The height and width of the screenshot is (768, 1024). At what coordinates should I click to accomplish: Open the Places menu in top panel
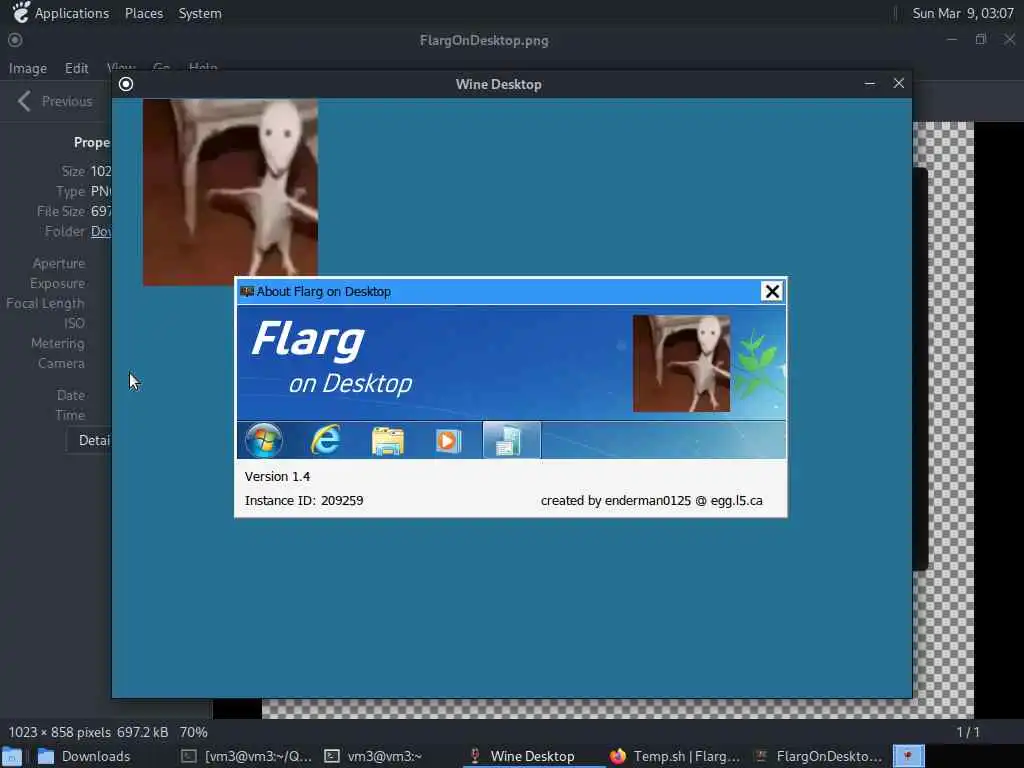coord(144,13)
